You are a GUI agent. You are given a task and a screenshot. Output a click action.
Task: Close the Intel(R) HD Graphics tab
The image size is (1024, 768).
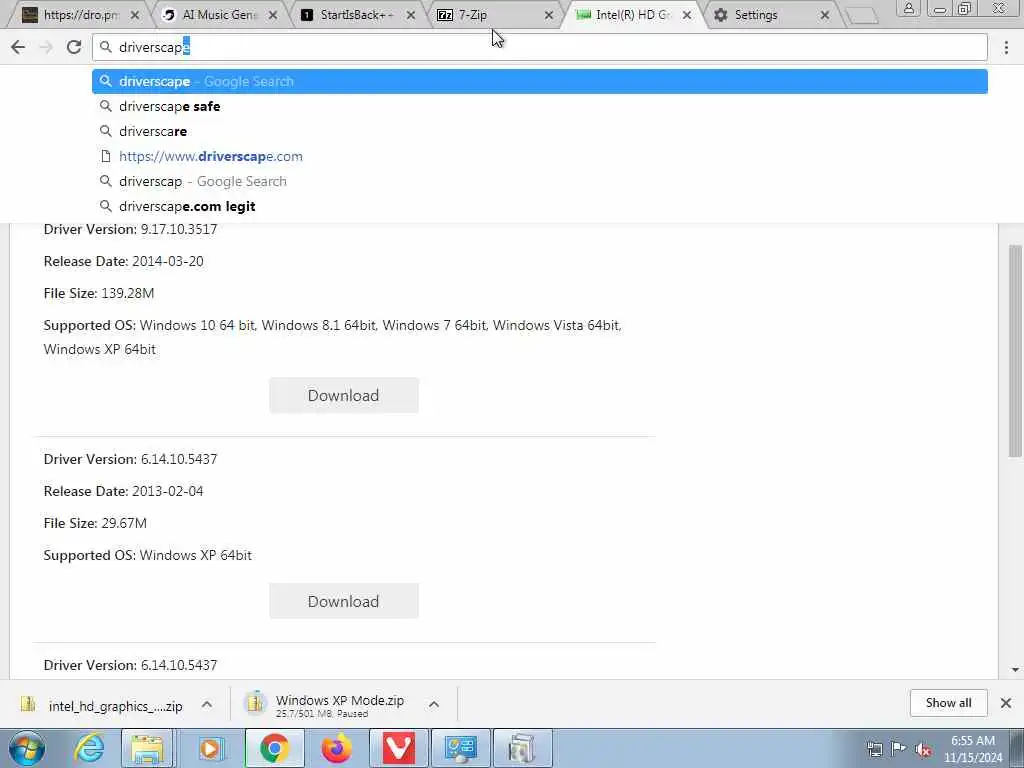(x=686, y=15)
